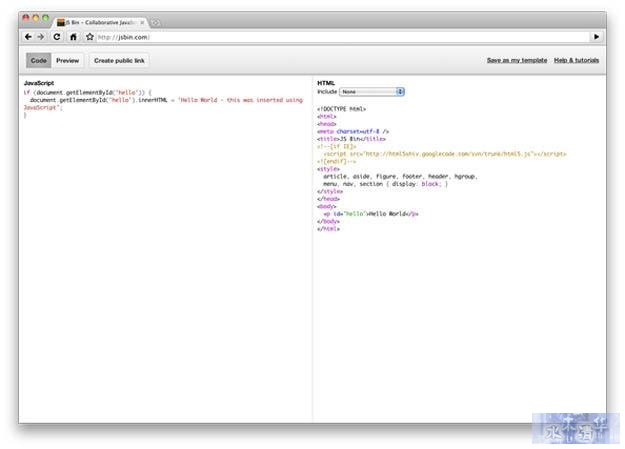Go back with the browser back arrow
Viewport: 625px width, 449px height.
point(28,37)
